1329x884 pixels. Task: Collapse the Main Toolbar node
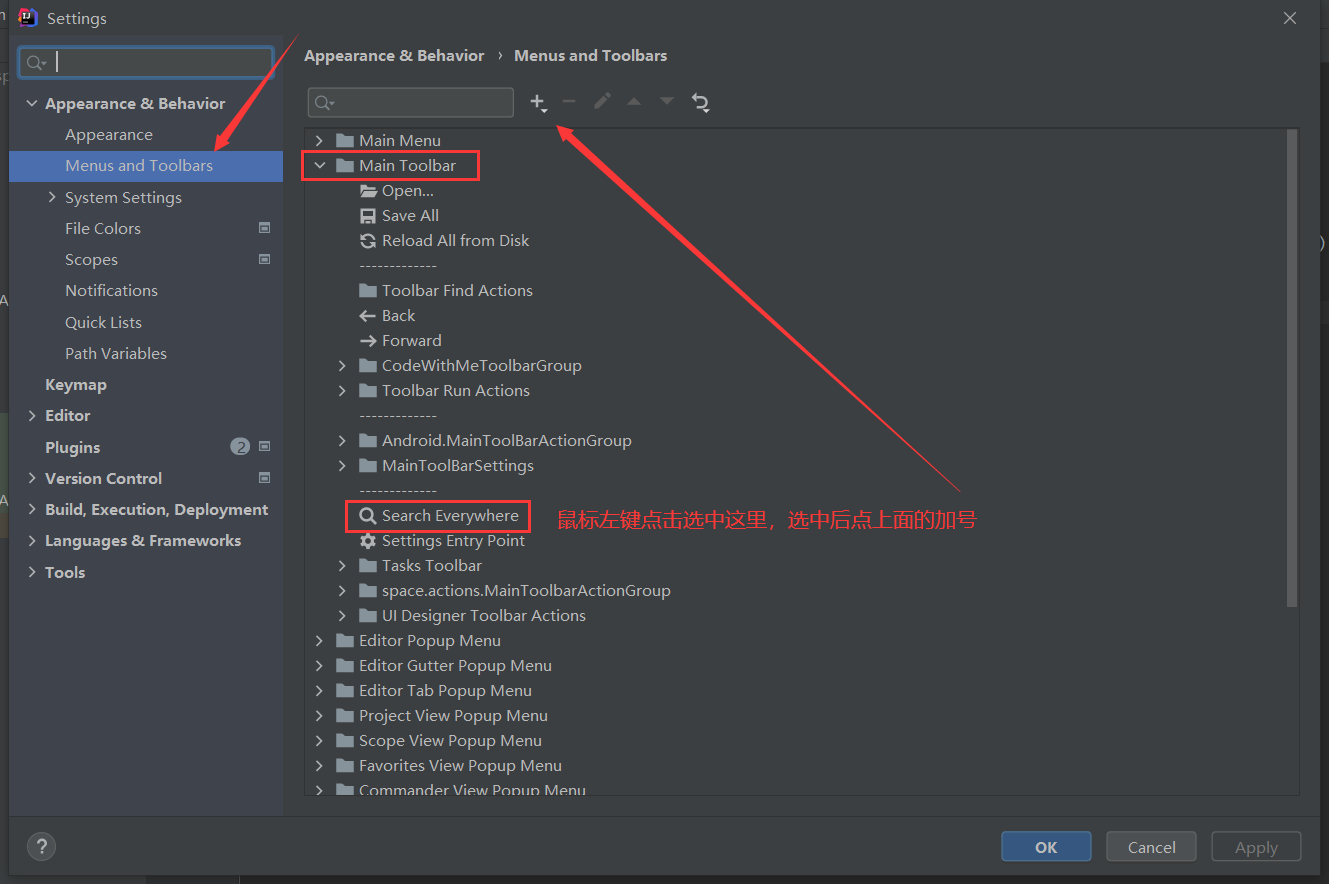pos(320,166)
